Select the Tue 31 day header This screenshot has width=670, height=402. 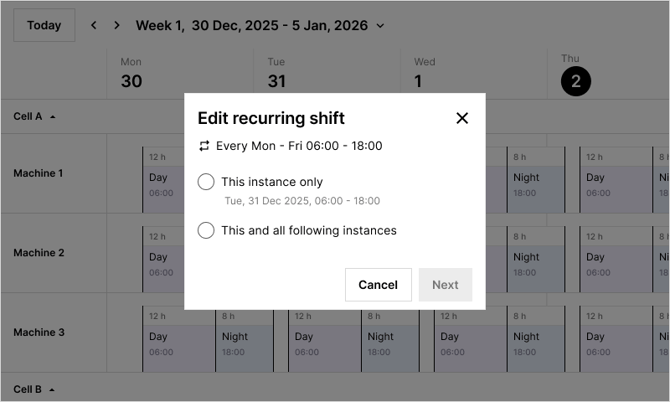click(276, 74)
